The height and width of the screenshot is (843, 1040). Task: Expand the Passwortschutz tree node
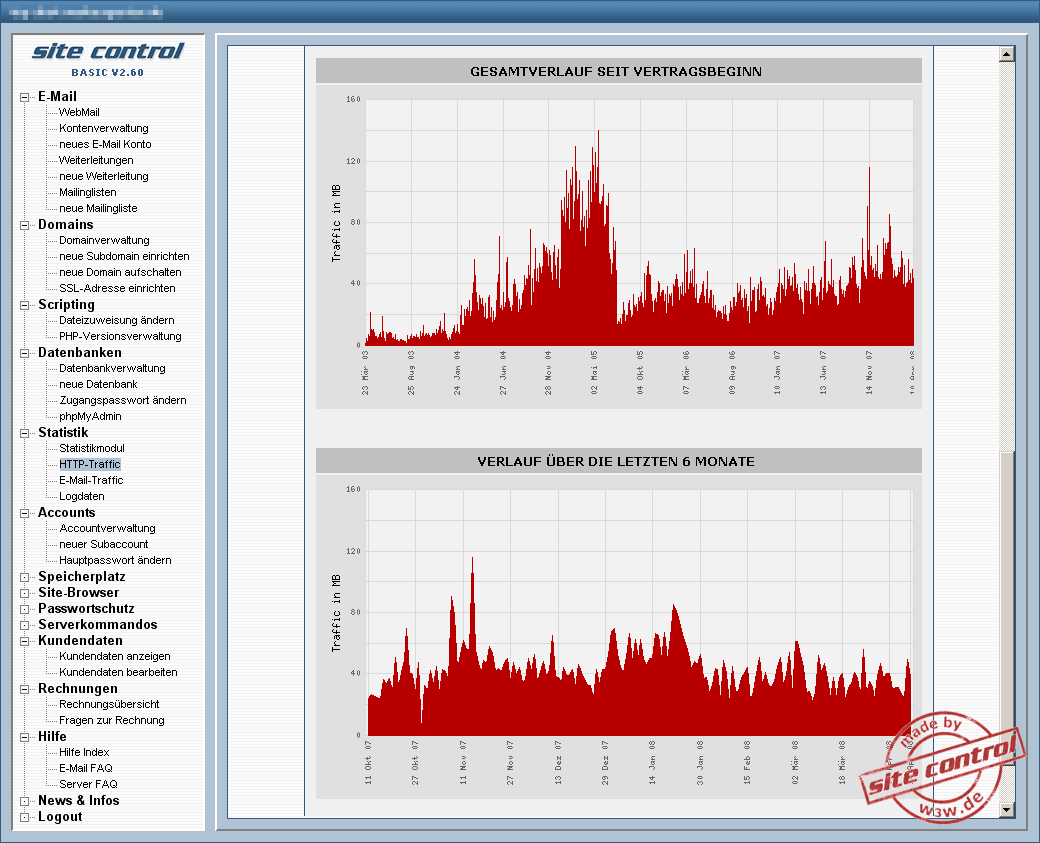(25, 610)
